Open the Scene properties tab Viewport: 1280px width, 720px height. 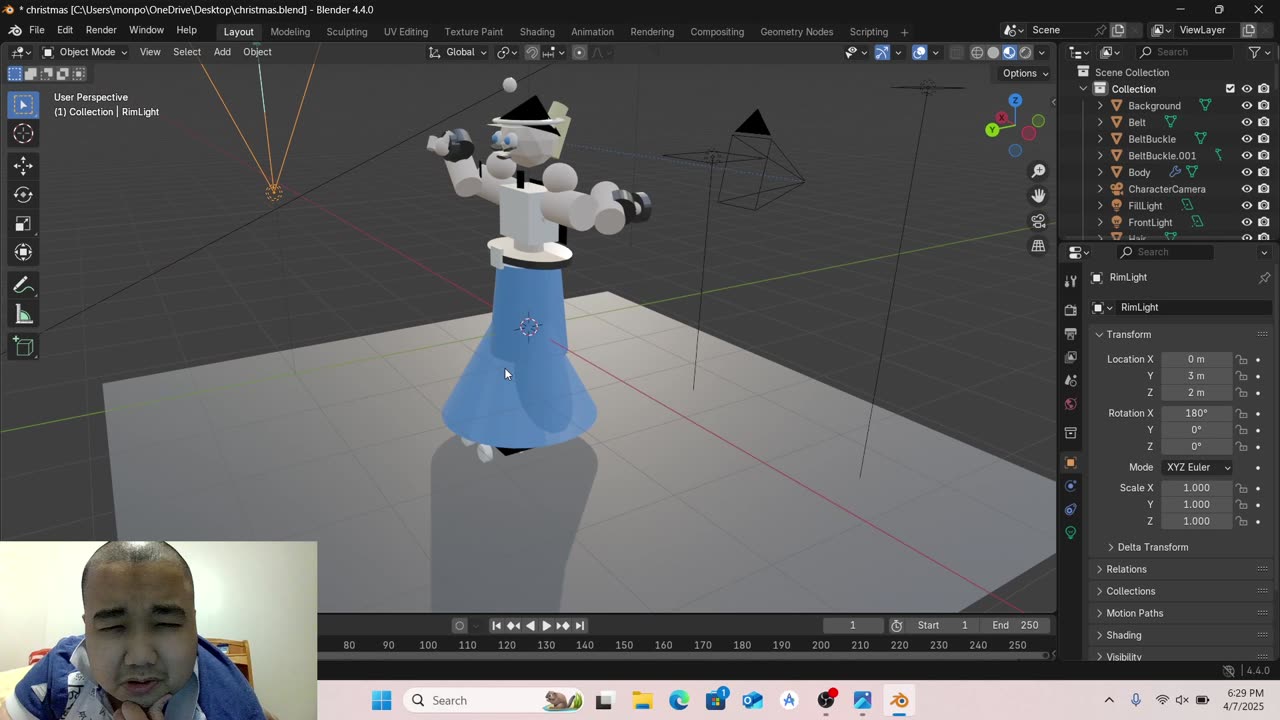tap(1071, 381)
